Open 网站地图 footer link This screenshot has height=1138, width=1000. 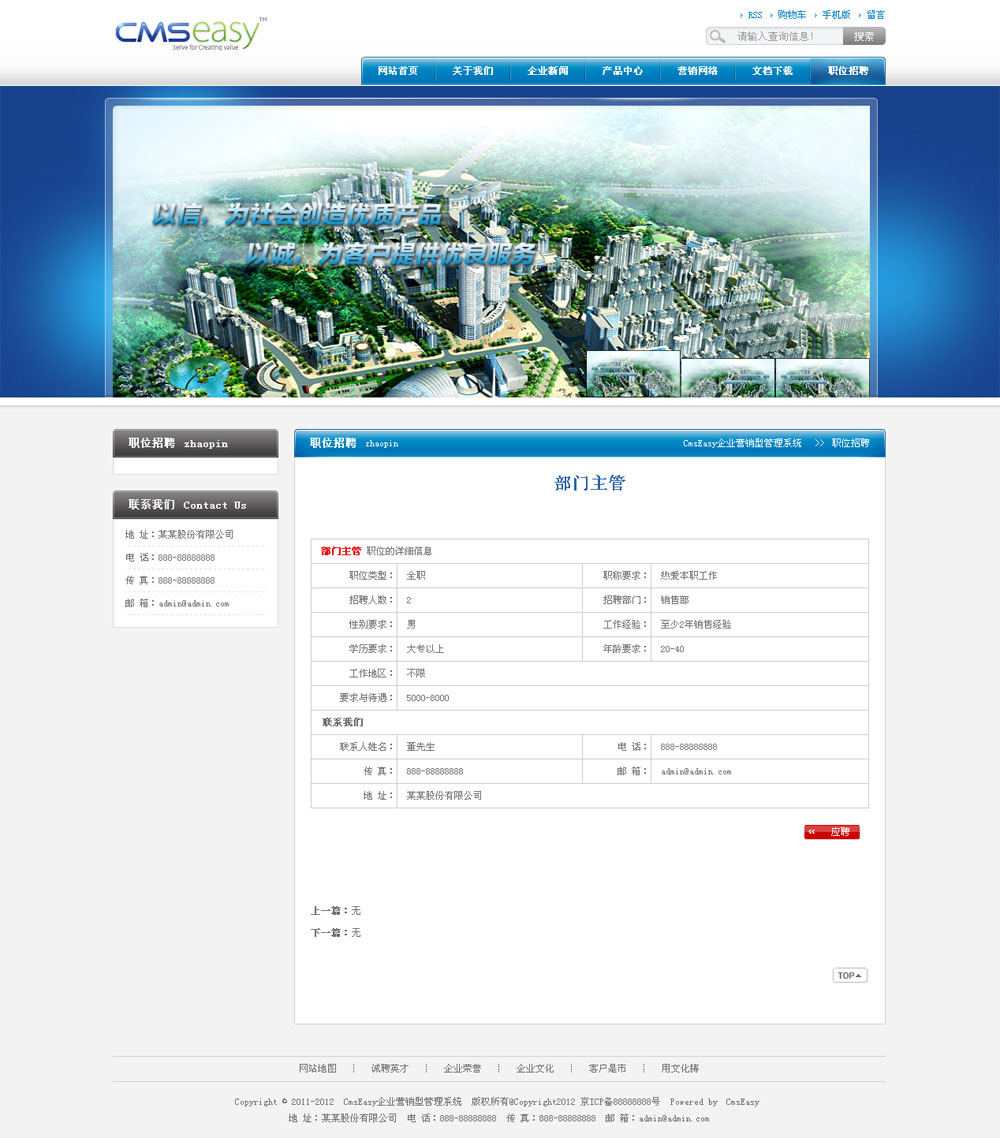point(318,1069)
